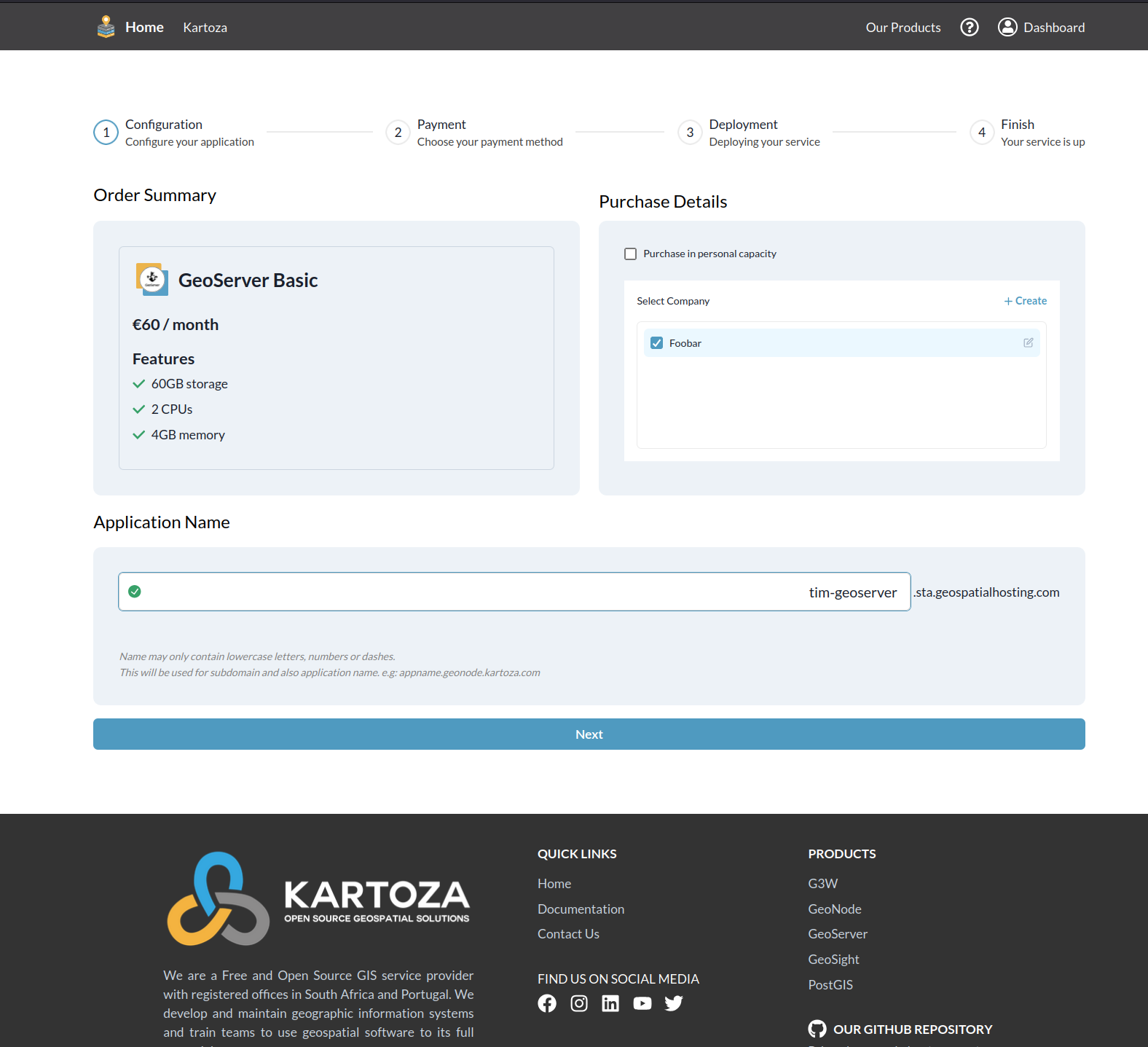Open Kartoza's Twitter icon
This screenshot has height=1047, width=1148.
point(674,1003)
